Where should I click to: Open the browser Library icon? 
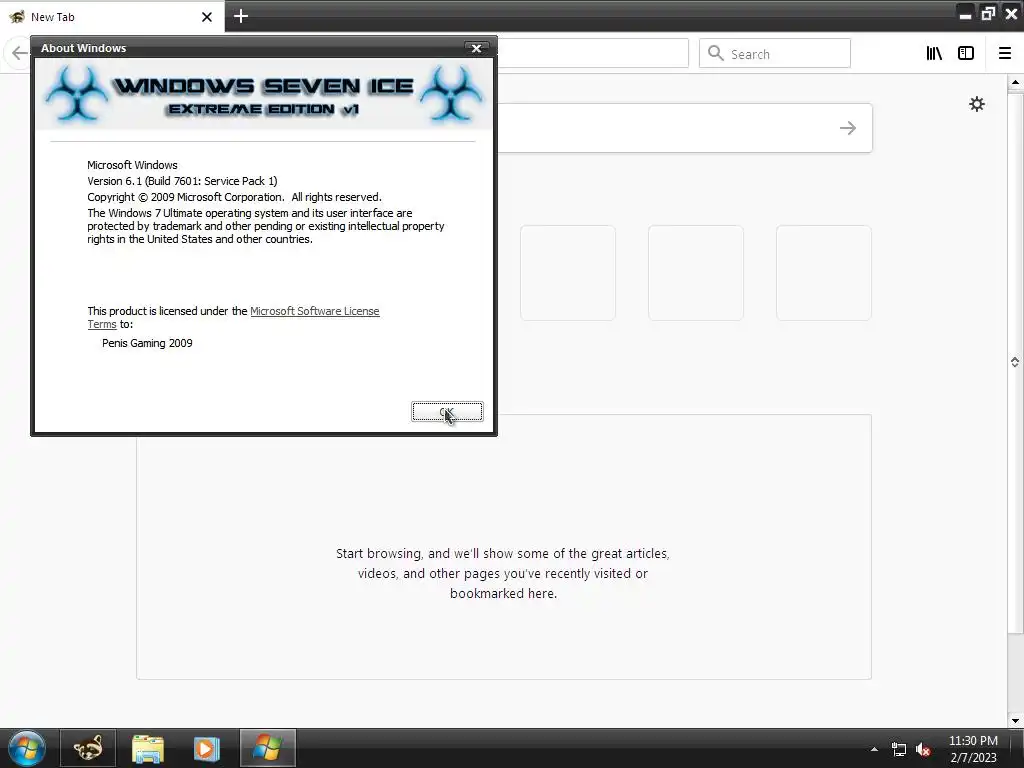tap(934, 54)
